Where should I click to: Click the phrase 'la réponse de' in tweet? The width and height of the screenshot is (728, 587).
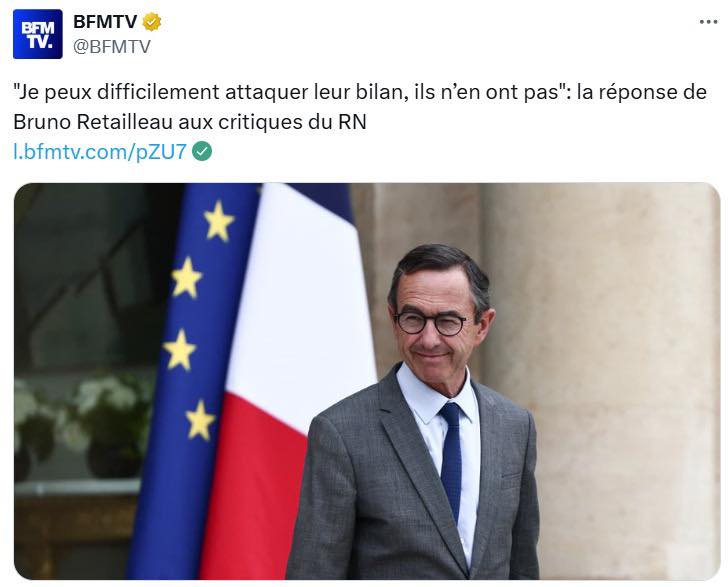point(642,92)
